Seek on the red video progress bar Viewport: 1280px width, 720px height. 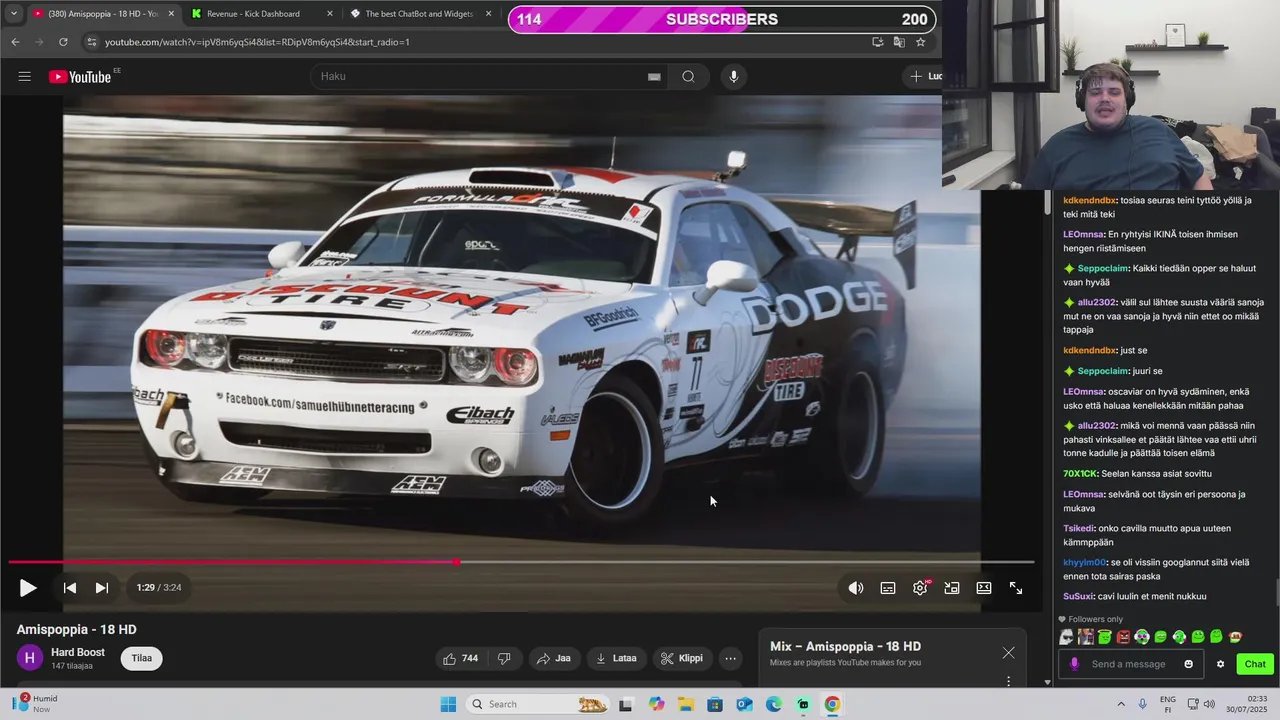point(521,562)
